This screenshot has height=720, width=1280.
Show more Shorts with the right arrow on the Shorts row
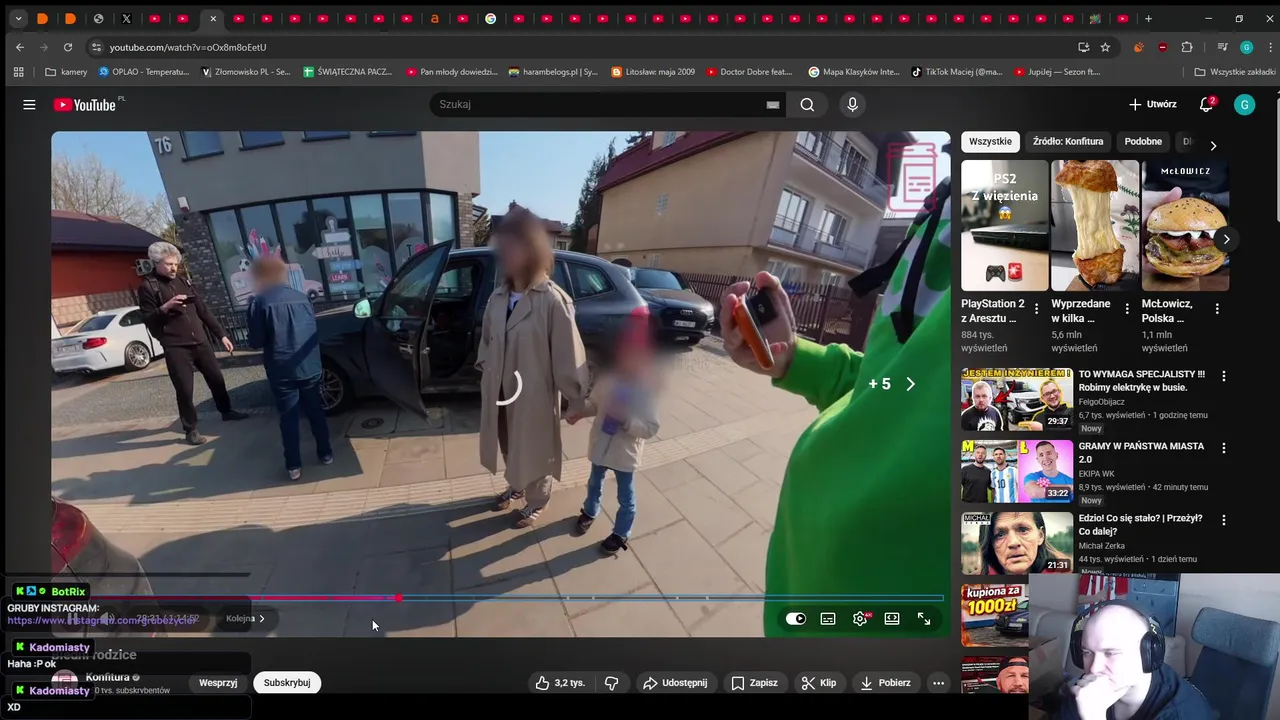[1226, 239]
